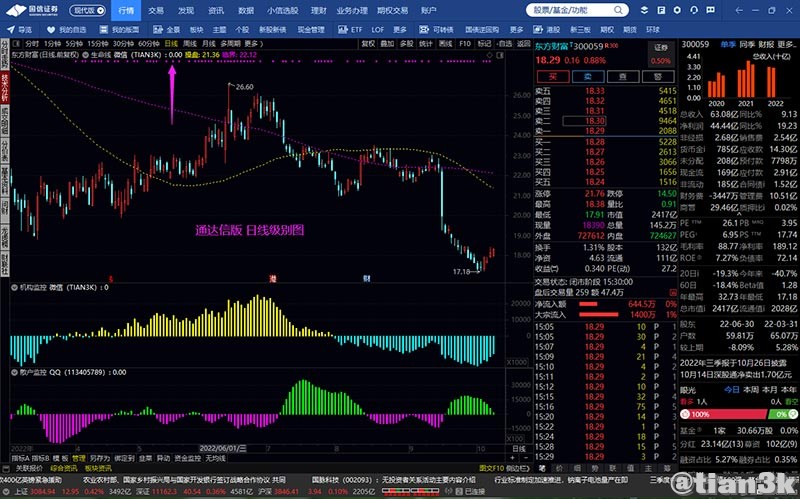The image size is (800, 499).
Task: Switch chart period to 周线
Action: (x=190, y=44)
